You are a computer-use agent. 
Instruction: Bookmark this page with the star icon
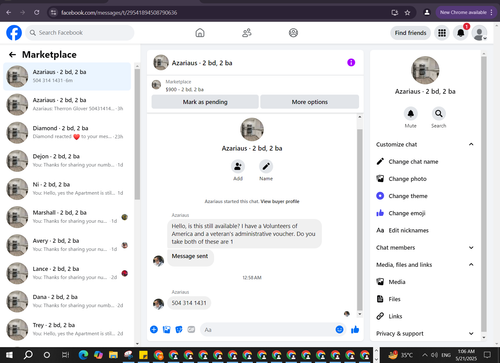[407, 13]
